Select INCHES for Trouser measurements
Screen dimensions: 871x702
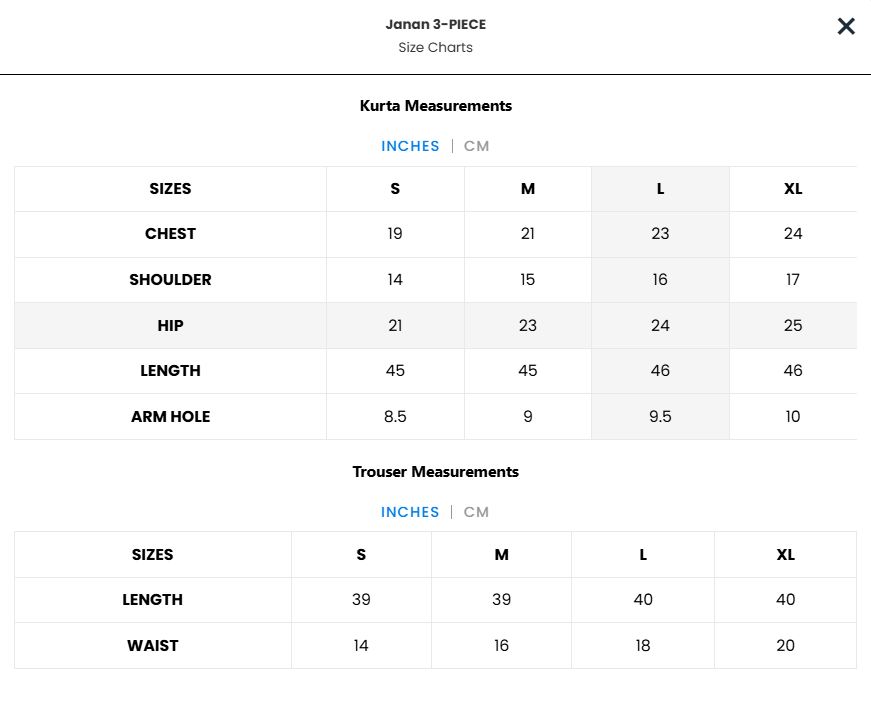click(410, 512)
